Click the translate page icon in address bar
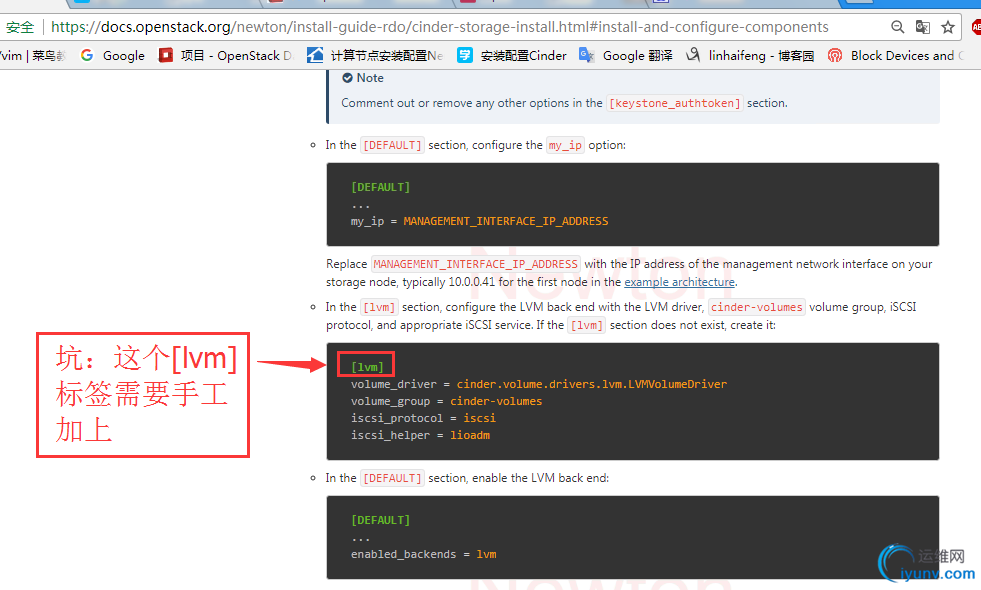 [922, 27]
